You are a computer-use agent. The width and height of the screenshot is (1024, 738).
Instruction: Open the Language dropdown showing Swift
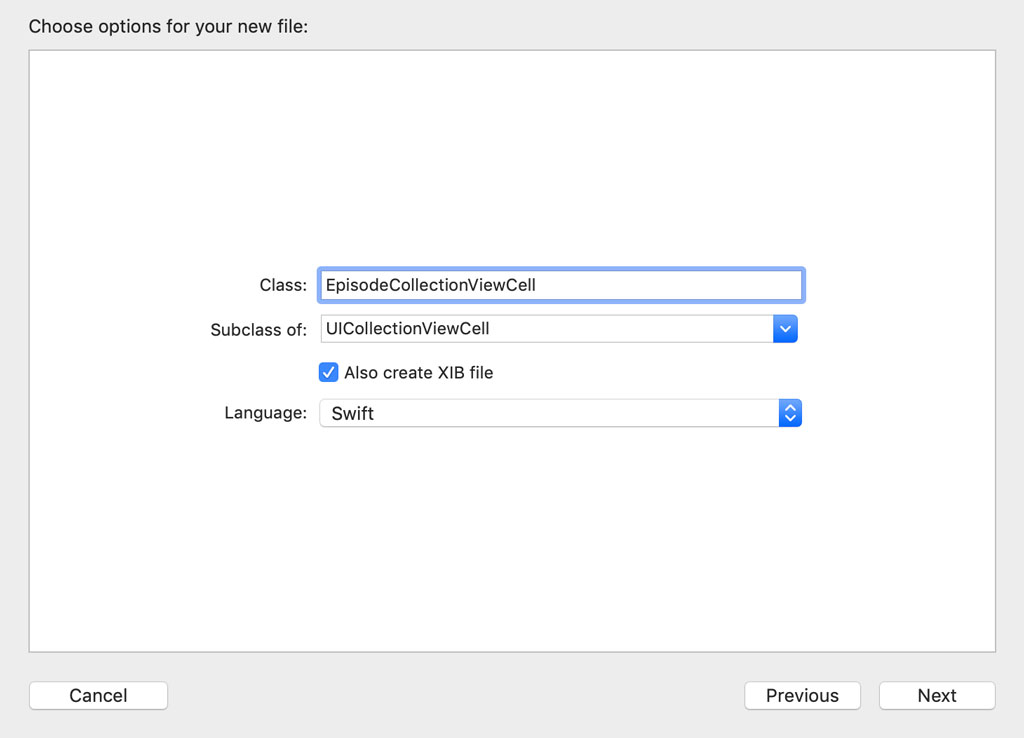[790, 412]
